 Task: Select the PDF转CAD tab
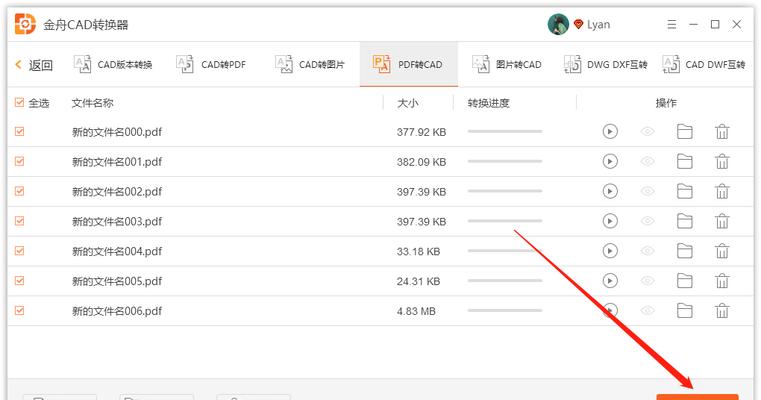tap(408, 64)
